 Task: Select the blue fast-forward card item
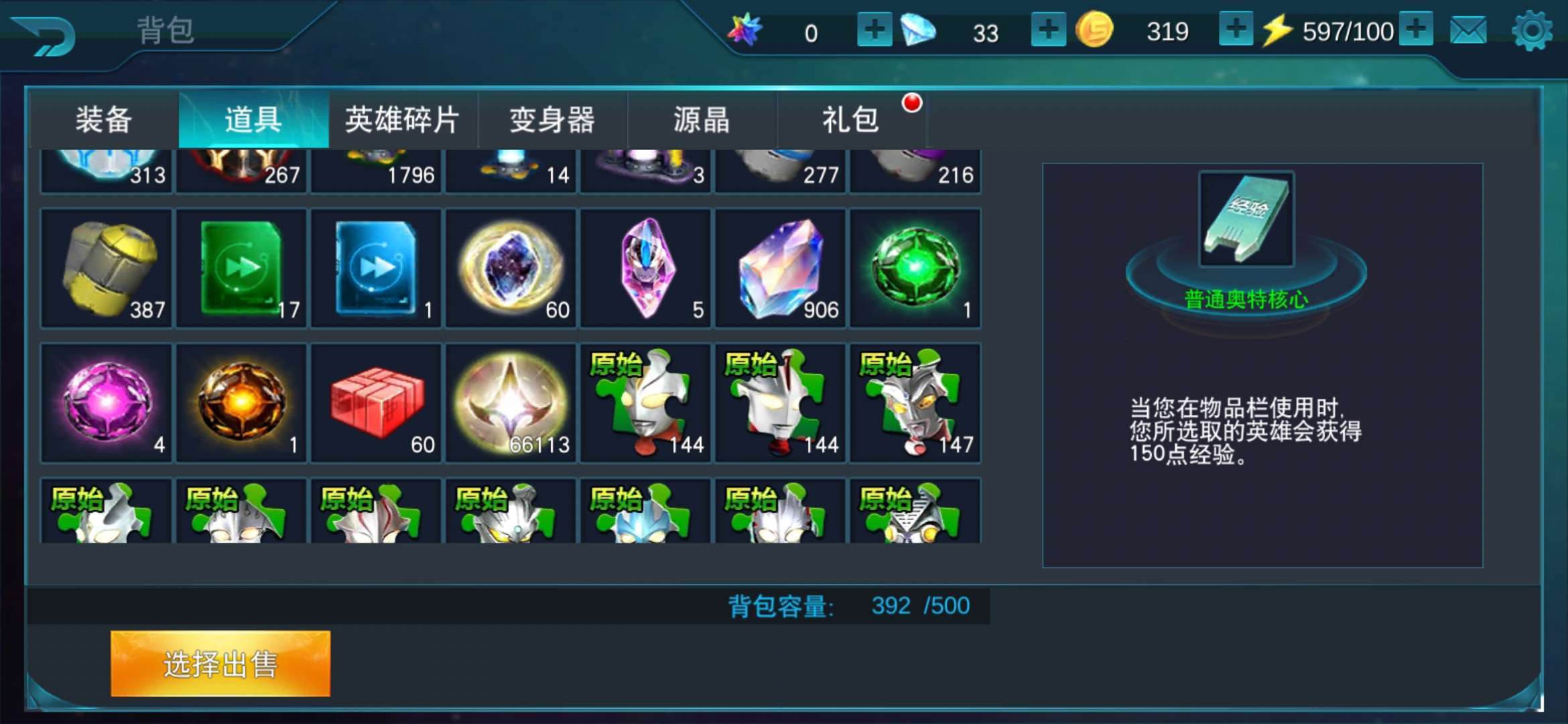376,268
